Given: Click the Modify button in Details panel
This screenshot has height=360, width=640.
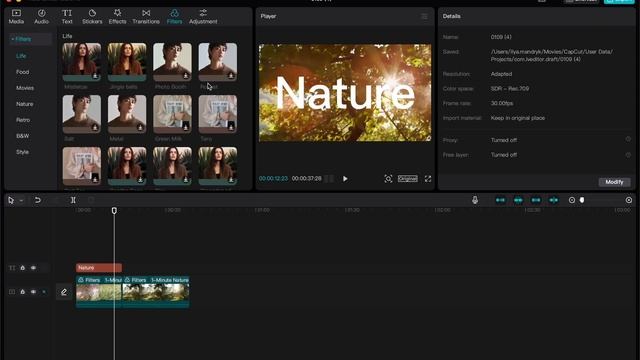Looking at the screenshot, I should [x=614, y=182].
